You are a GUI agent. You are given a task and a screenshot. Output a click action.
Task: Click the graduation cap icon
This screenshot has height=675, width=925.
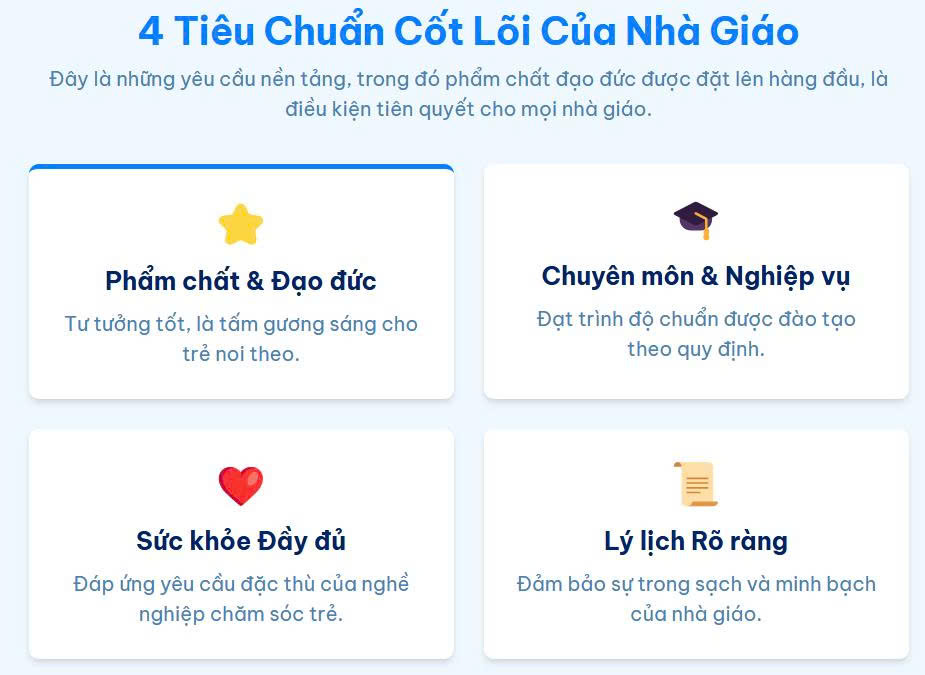696,220
